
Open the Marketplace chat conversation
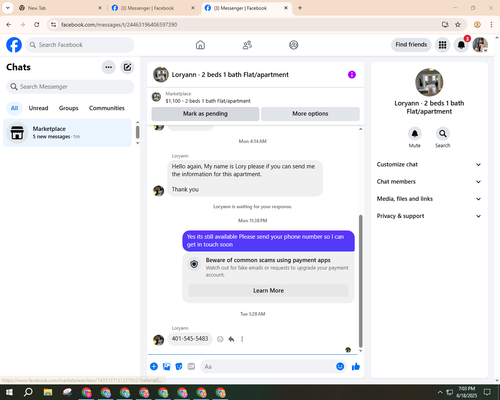[67, 133]
